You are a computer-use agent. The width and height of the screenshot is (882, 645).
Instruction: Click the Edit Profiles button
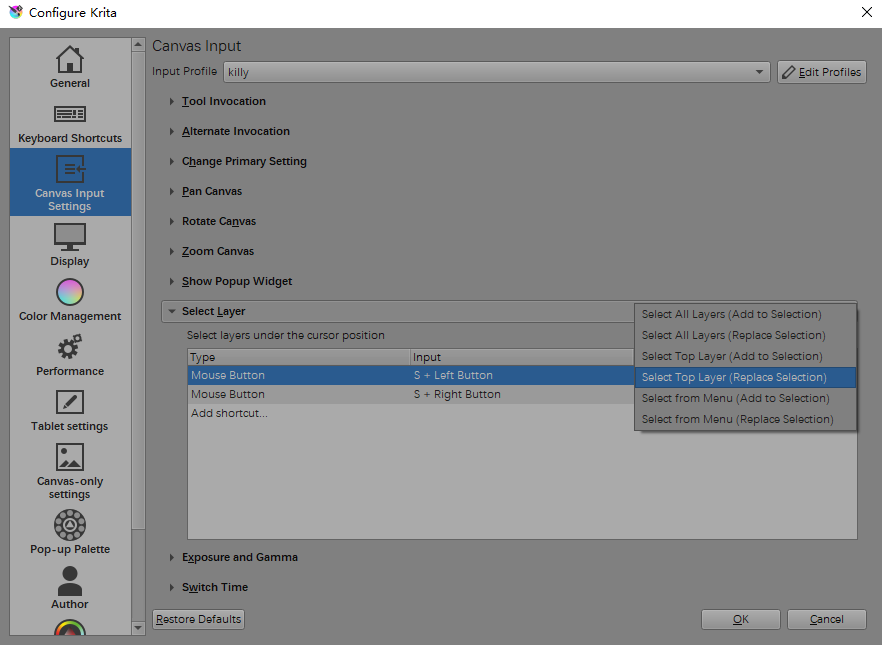(822, 72)
